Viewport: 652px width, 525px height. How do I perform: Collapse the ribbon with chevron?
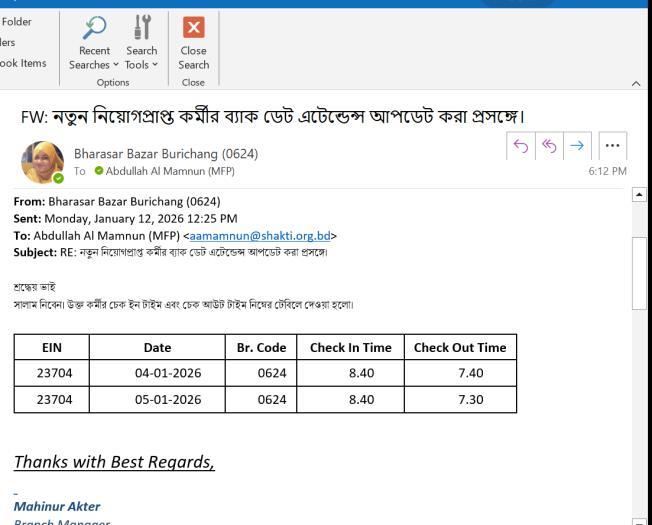pyautogui.click(x=637, y=83)
